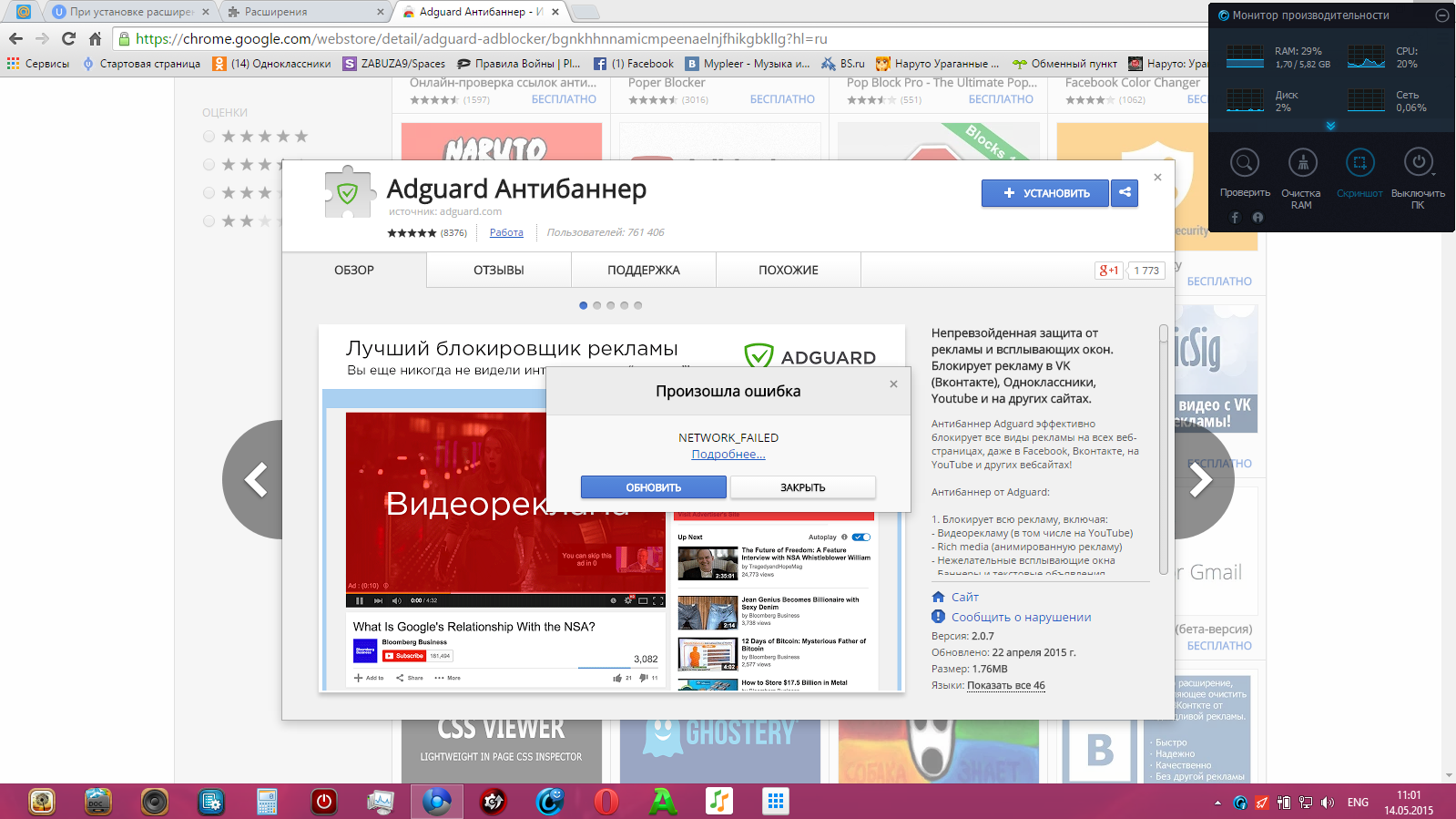This screenshot has height=819, width=1456.
Task: Click the Google +1 button
Action: (1108, 271)
